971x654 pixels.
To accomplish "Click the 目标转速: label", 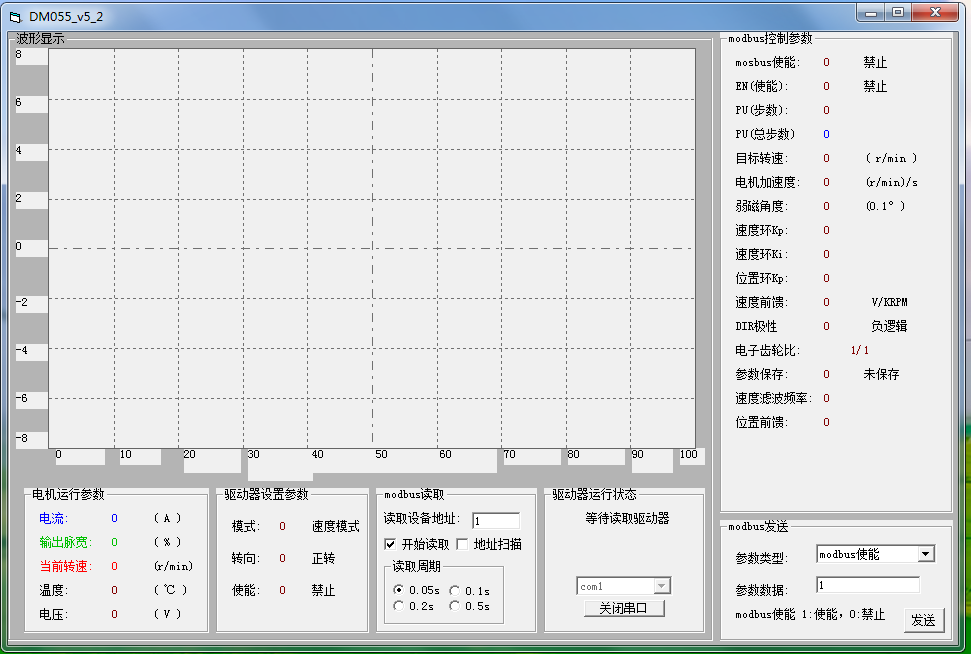I will click(762, 159).
